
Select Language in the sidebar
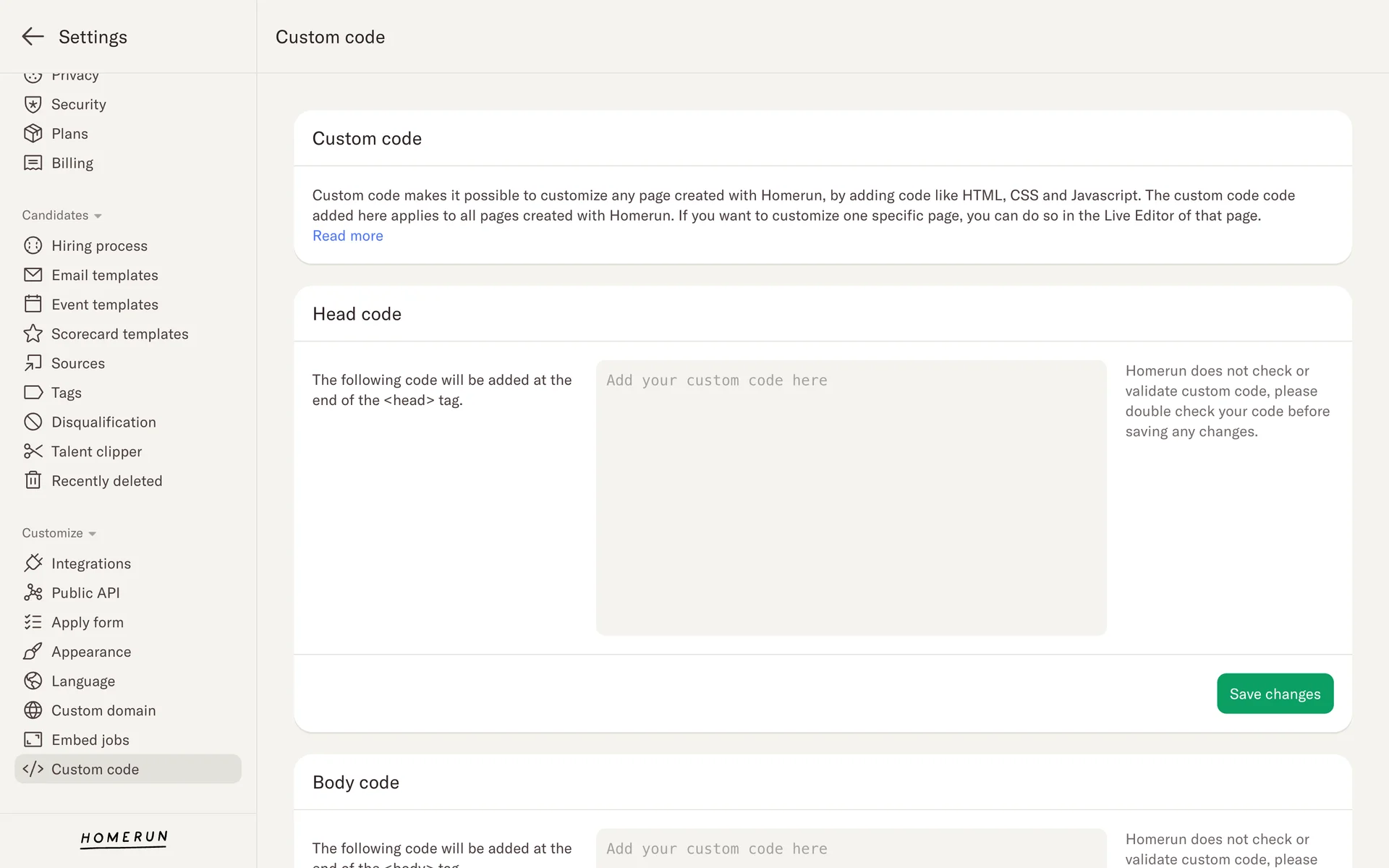click(x=82, y=681)
